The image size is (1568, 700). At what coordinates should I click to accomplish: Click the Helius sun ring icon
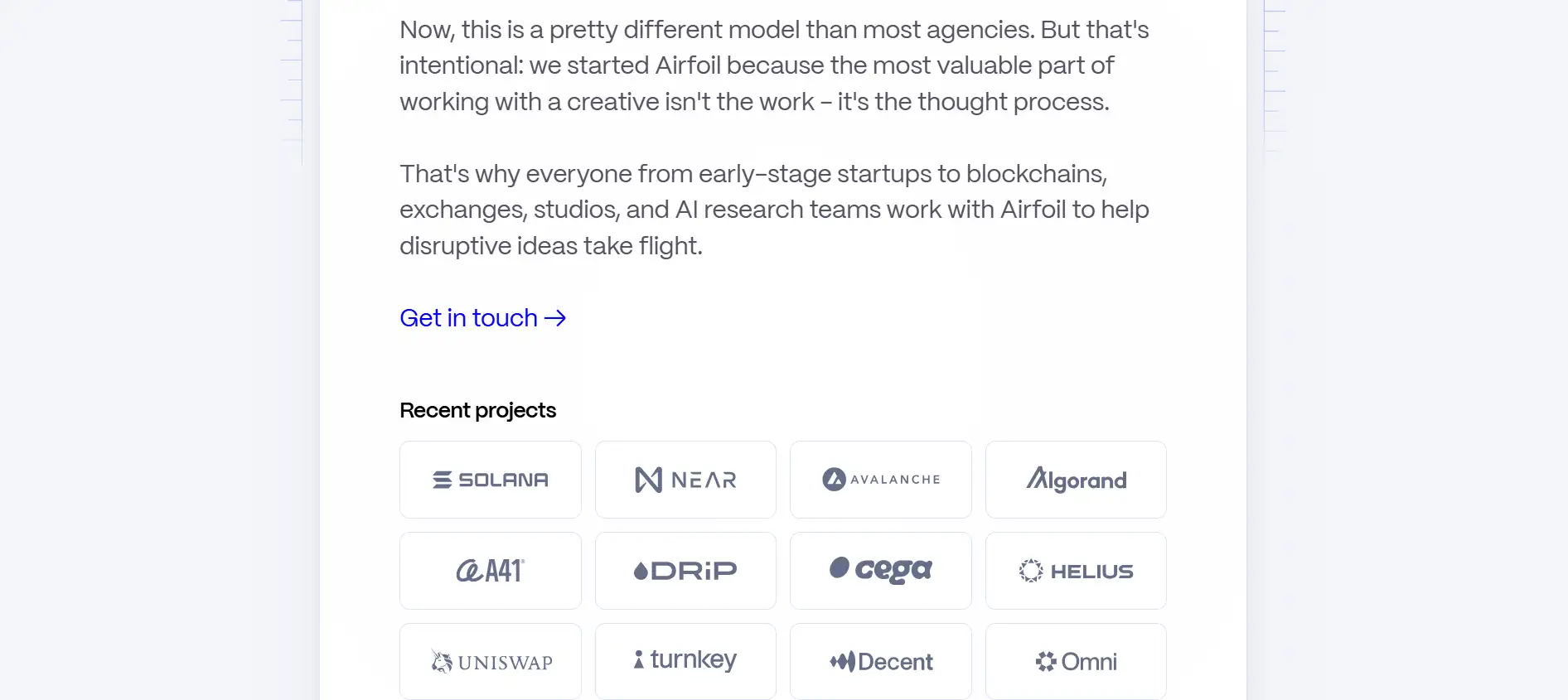[1031, 571]
